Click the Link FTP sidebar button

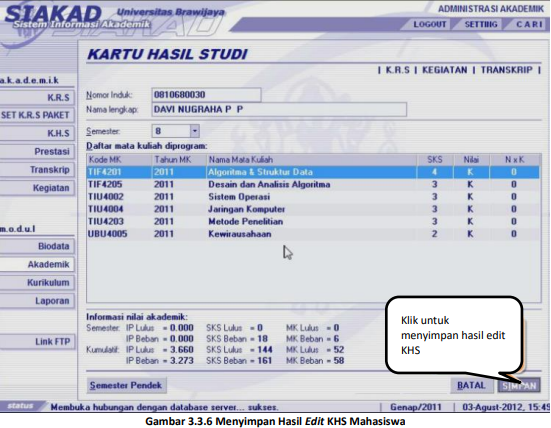(x=37, y=342)
